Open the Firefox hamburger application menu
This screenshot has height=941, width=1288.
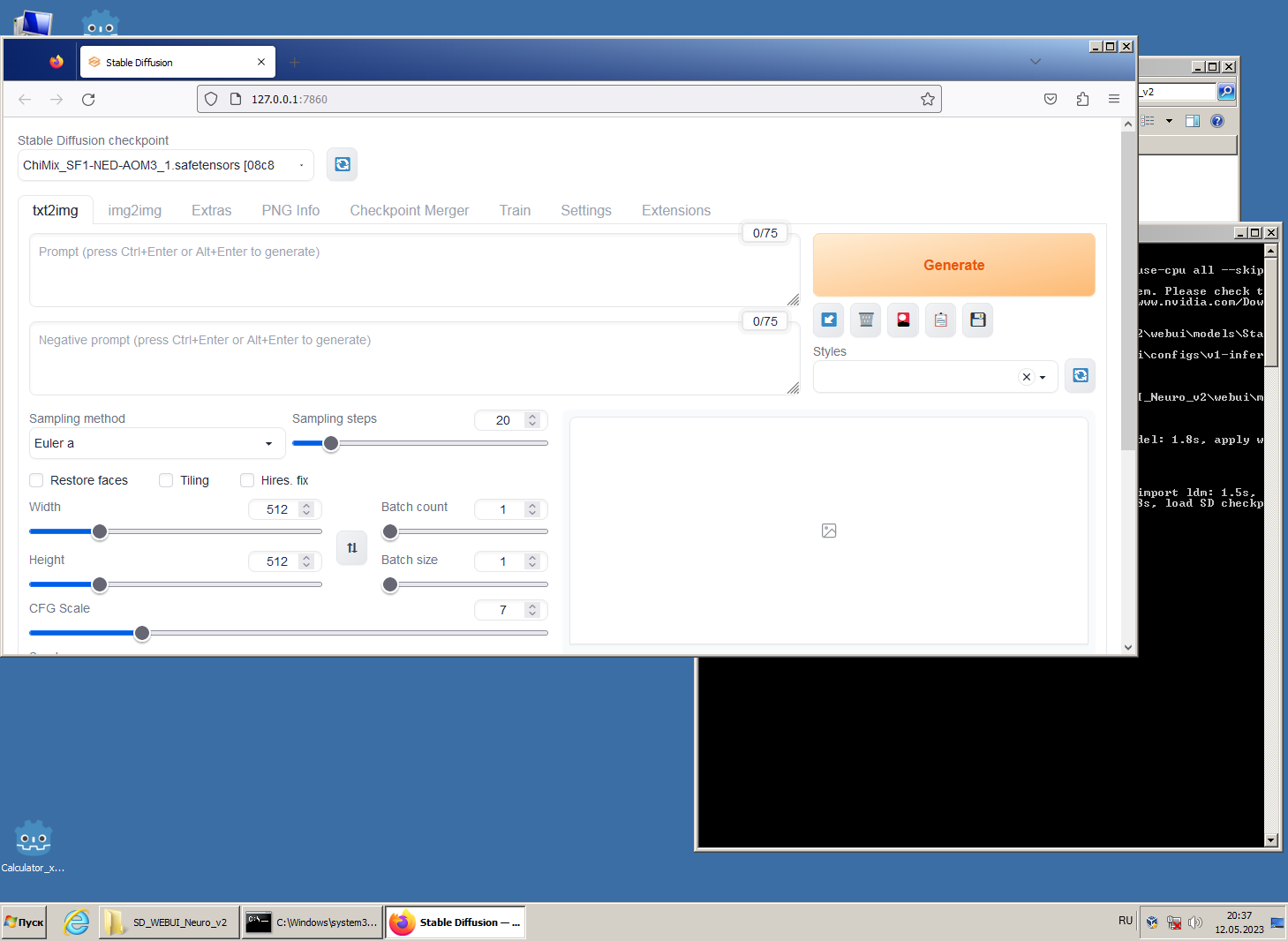(x=1114, y=99)
